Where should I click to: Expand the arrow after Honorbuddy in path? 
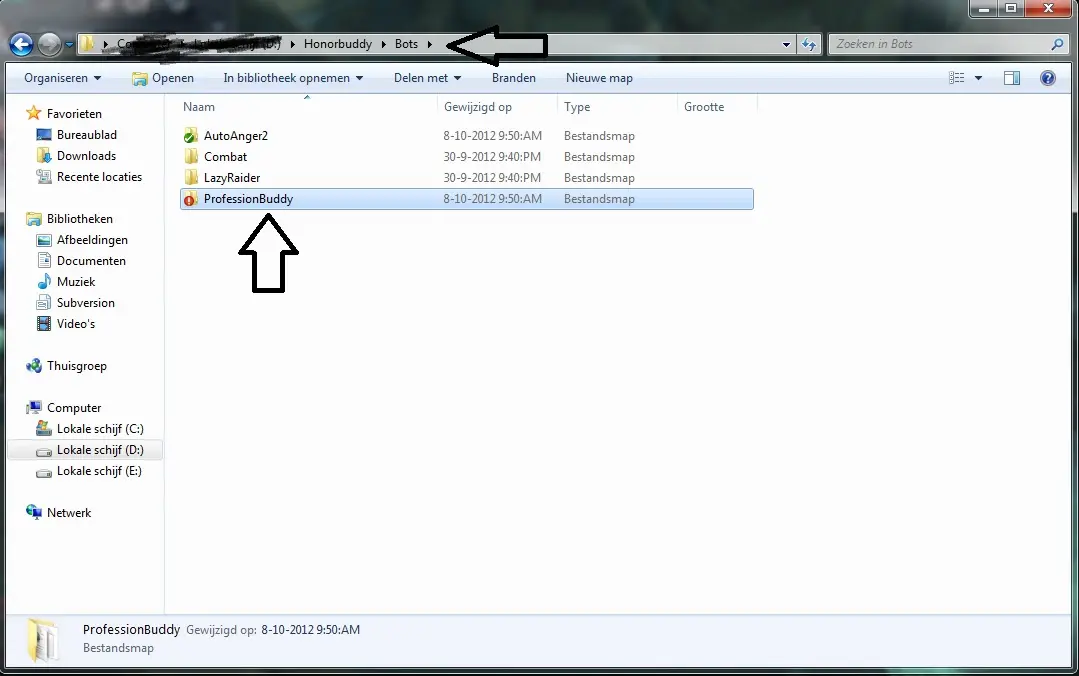pyautogui.click(x=383, y=44)
